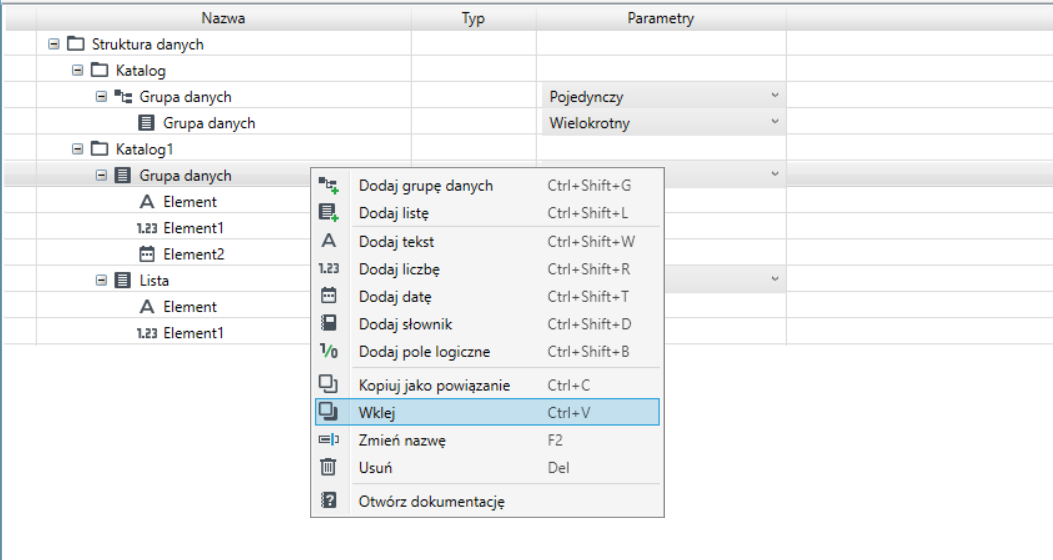
Task: Open the parameter dropdown arrow of highlighted Grupa danych row
Action: (775, 174)
